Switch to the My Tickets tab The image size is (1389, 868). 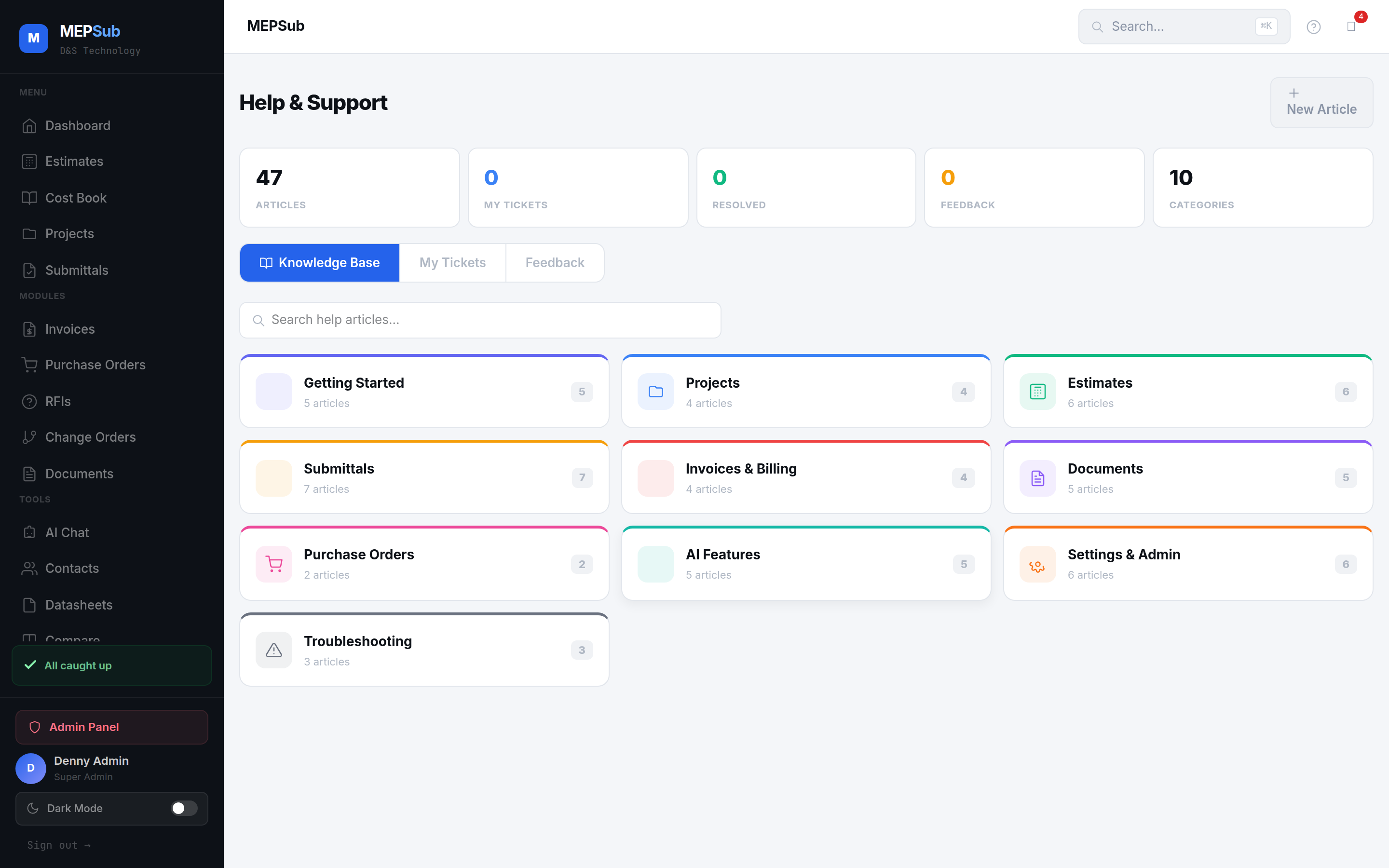tap(452, 262)
